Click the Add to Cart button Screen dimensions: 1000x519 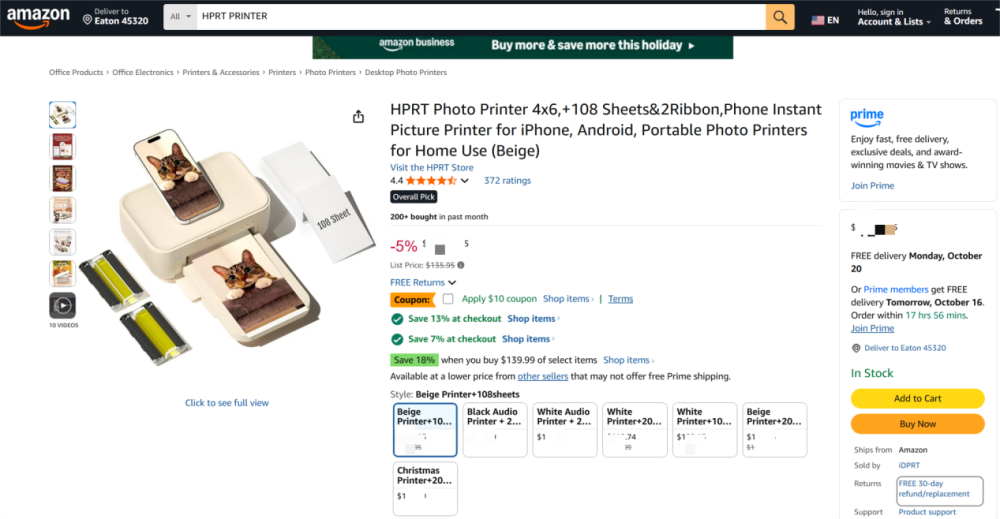[917, 398]
